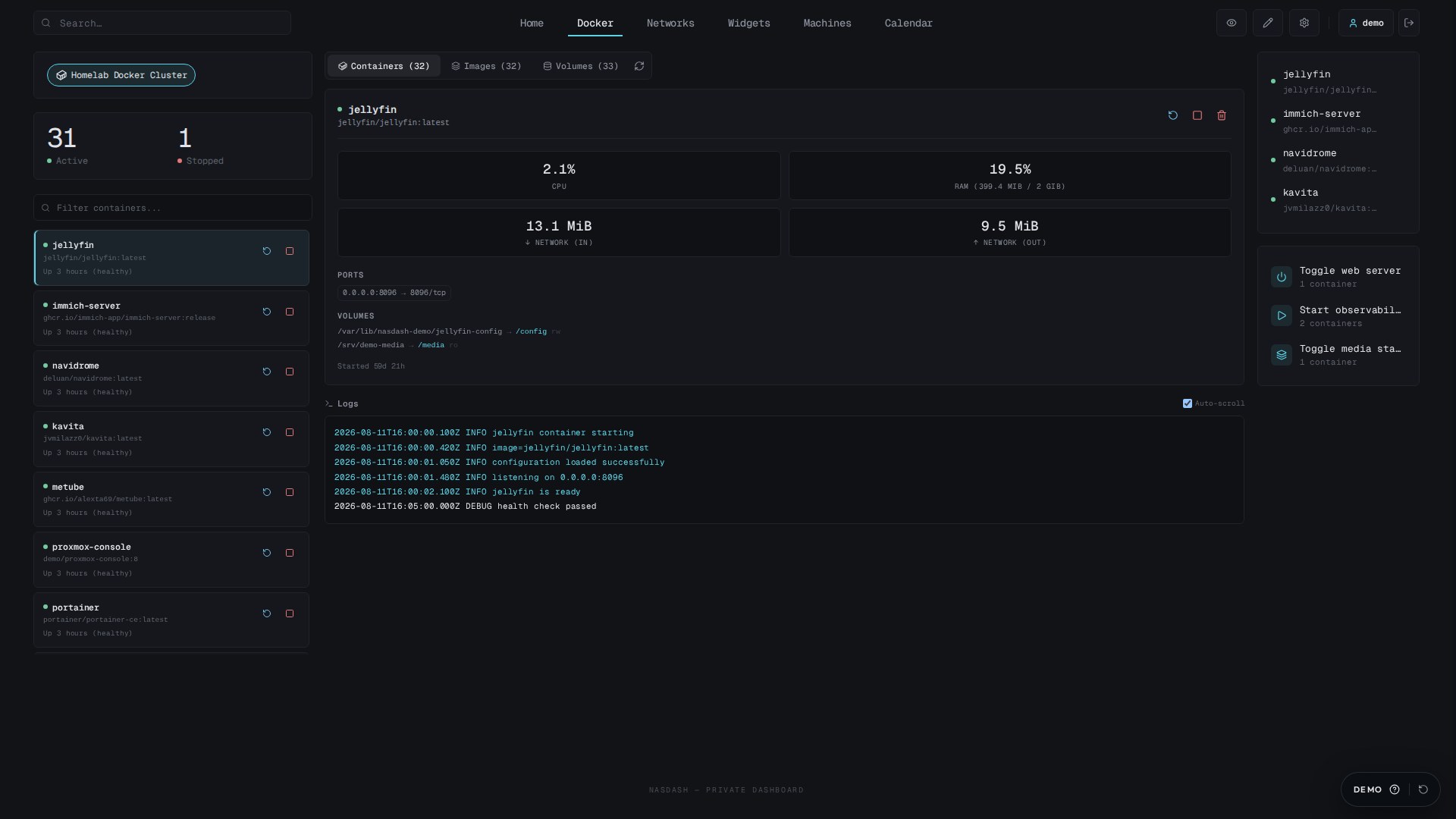Restart the jellyfin container from list row
This screenshot has height=819, width=1456.
267,251
